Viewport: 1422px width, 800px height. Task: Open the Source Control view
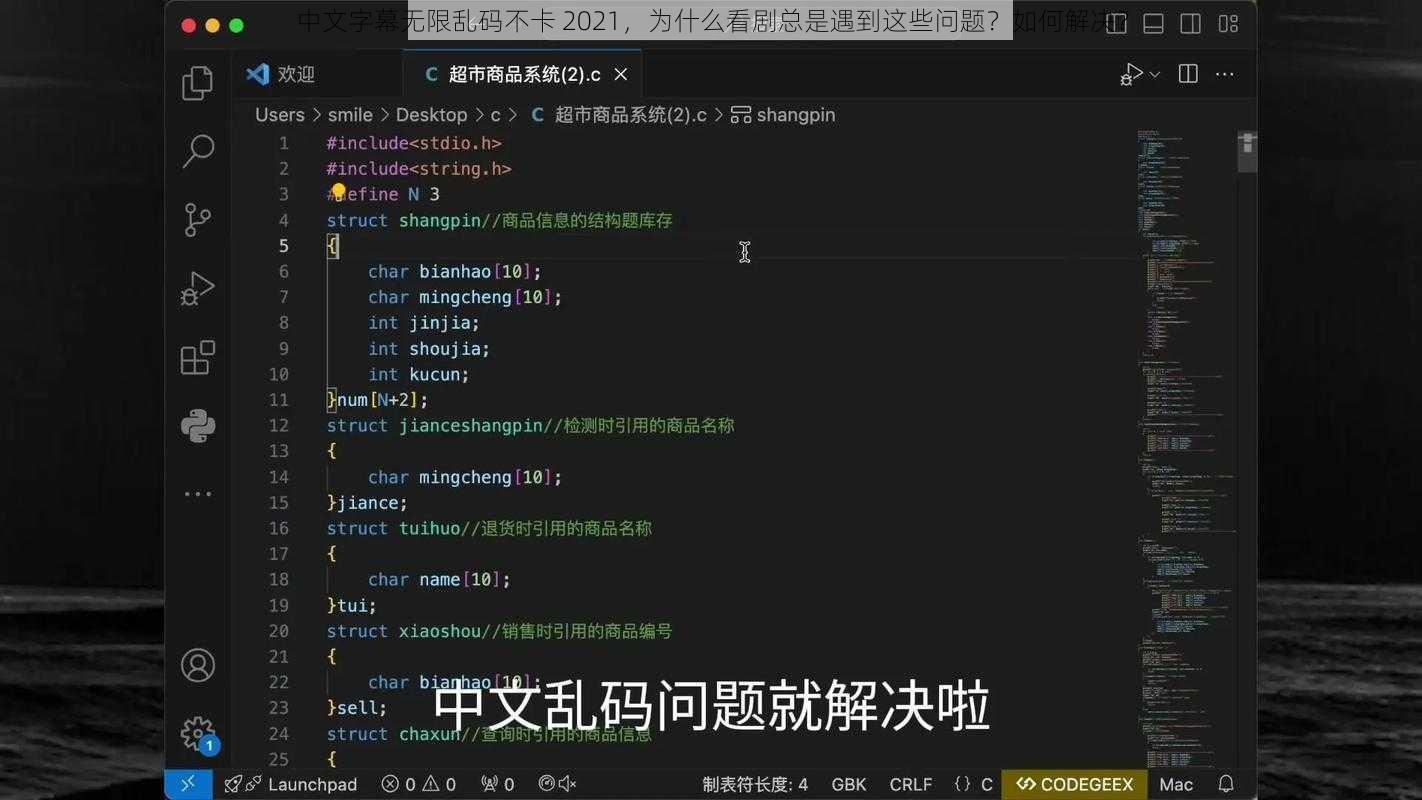[x=198, y=220]
